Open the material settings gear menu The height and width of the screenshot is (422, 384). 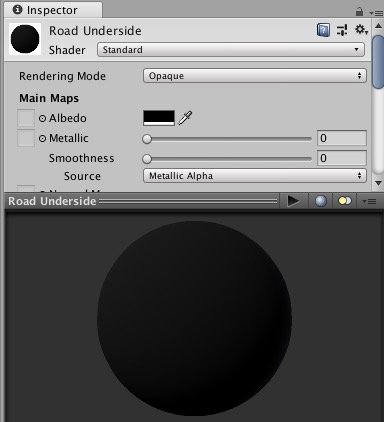point(361,30)
